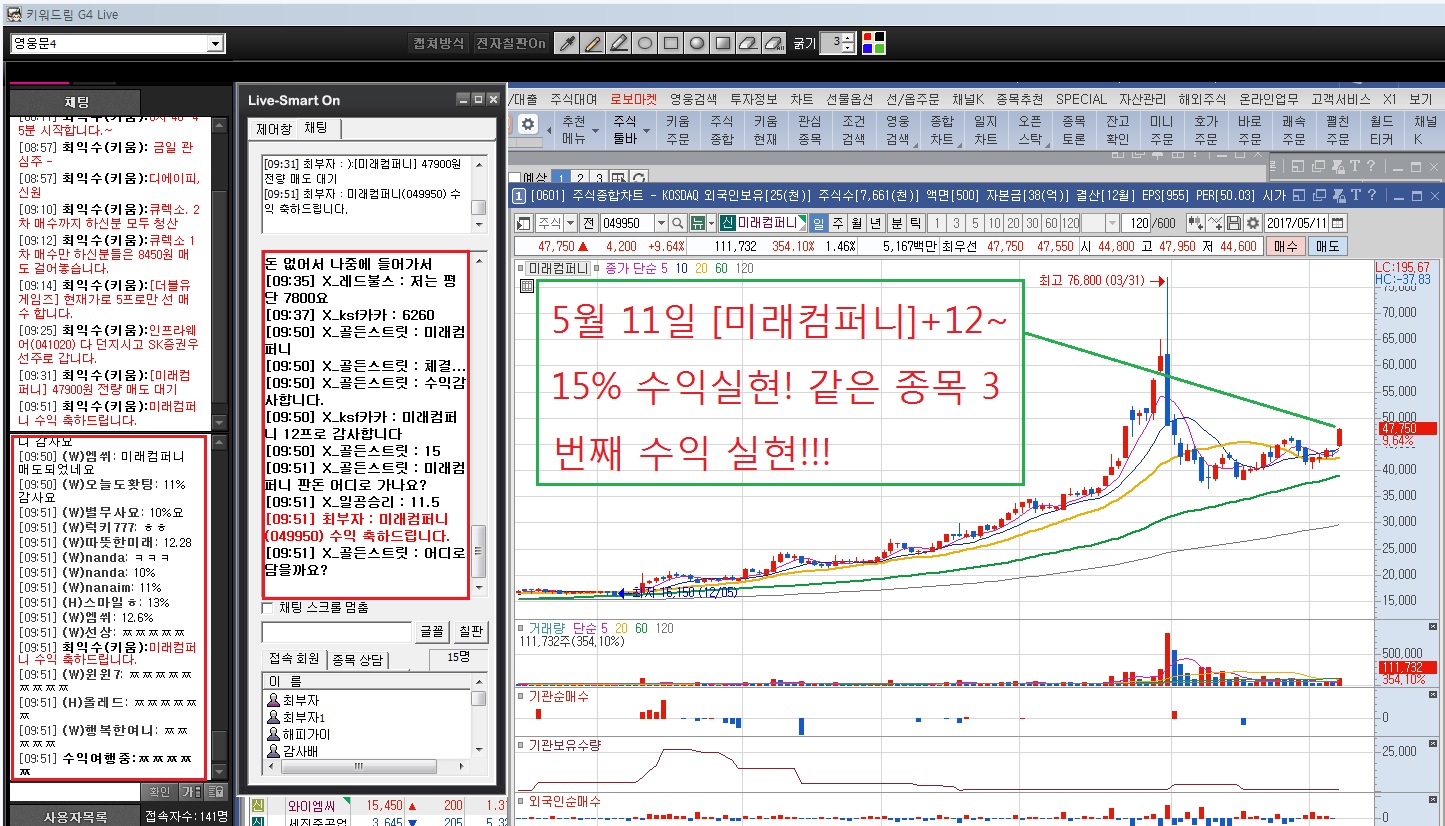Select 일 daily chart period
Viewport: 1445px width, 826px height.
(x=818, y=223)
